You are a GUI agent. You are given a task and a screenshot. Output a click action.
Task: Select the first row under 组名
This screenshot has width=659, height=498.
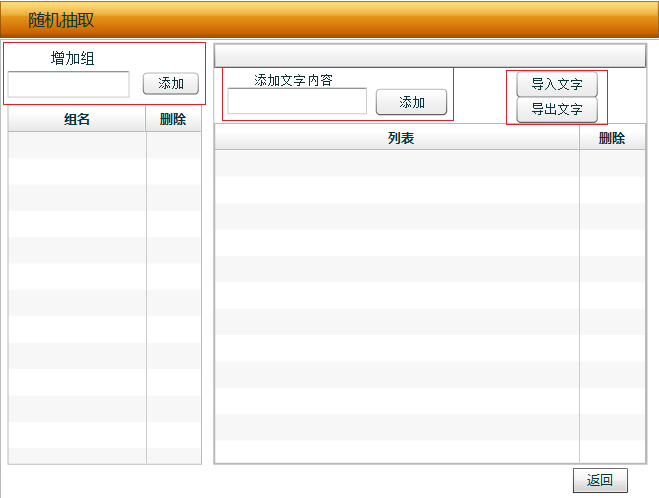pyautogui.click(x=77, y=145)
